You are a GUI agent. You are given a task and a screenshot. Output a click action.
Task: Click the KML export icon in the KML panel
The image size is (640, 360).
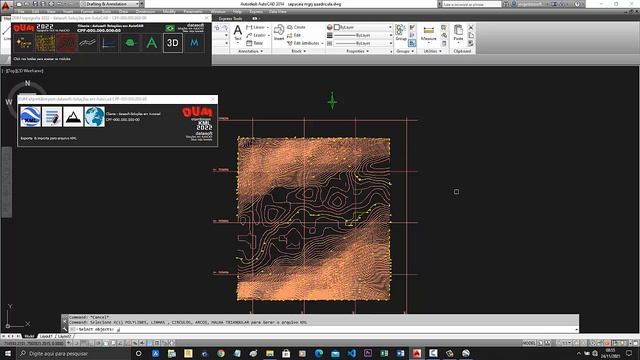point(31,116)
